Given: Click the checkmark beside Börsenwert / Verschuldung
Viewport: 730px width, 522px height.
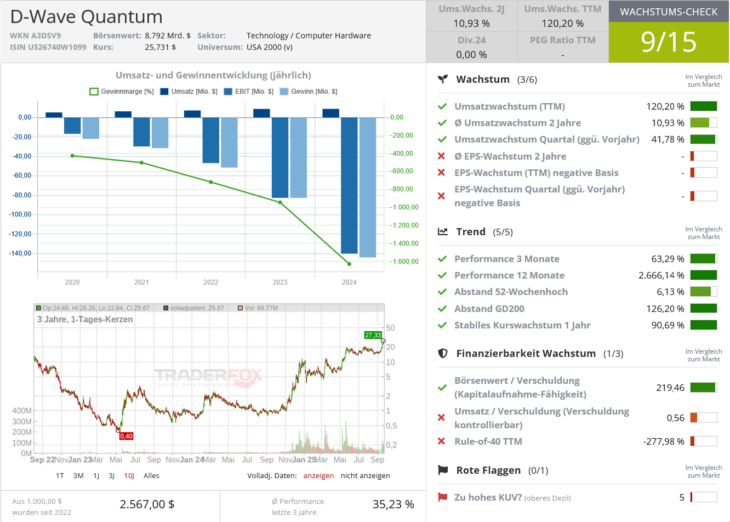Looking at the screenshot, I should coord(442,387).
